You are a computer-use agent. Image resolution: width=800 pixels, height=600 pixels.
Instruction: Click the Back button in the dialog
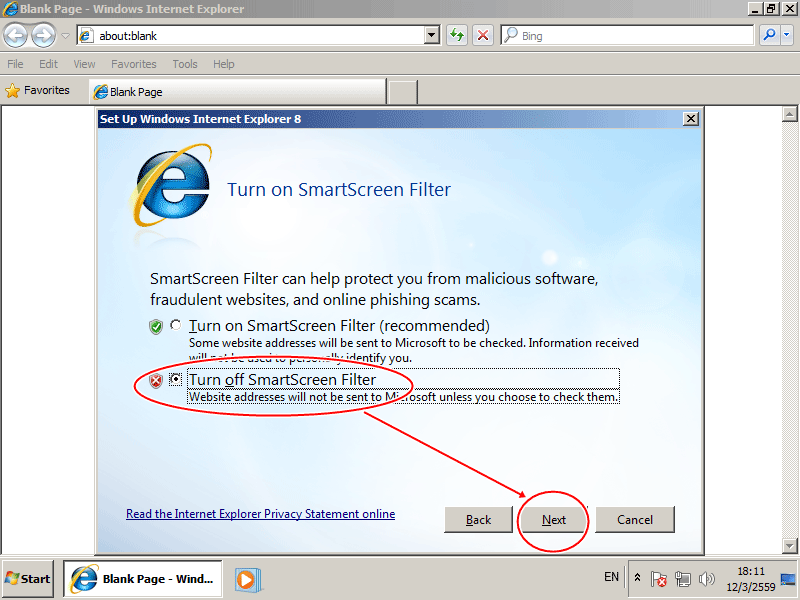point(478,519)
